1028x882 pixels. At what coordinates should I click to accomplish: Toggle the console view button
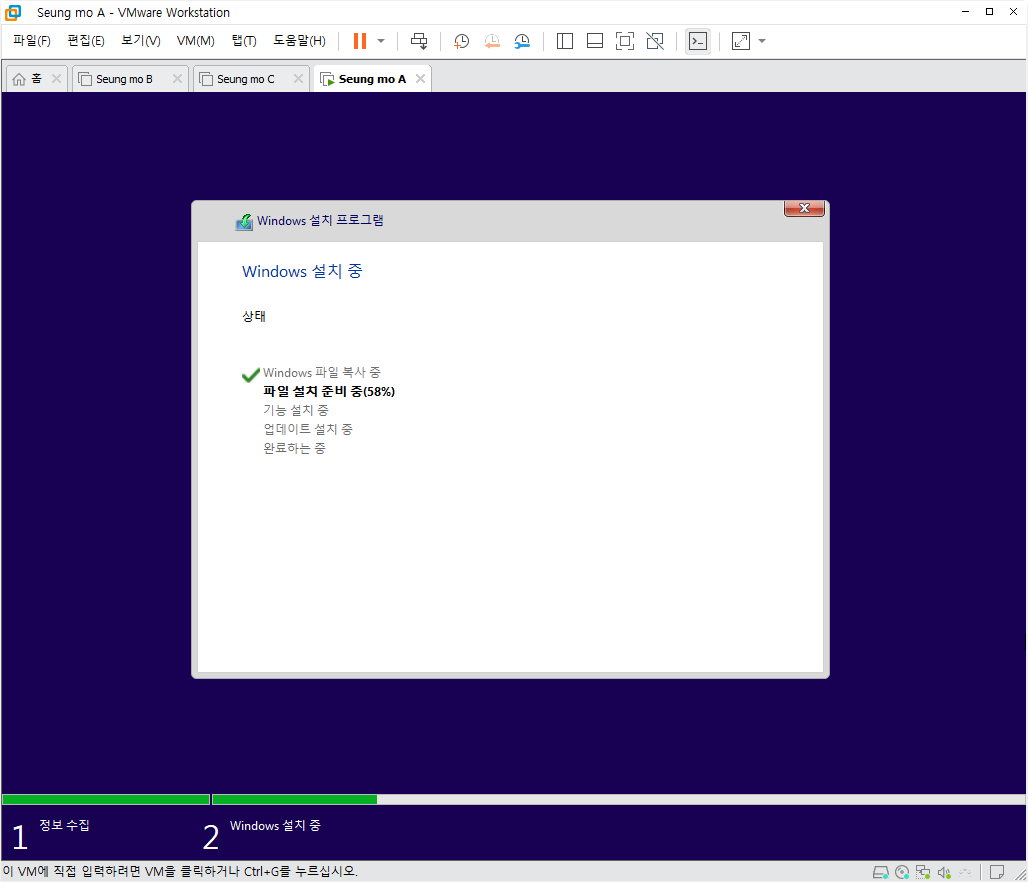(698, 41)
